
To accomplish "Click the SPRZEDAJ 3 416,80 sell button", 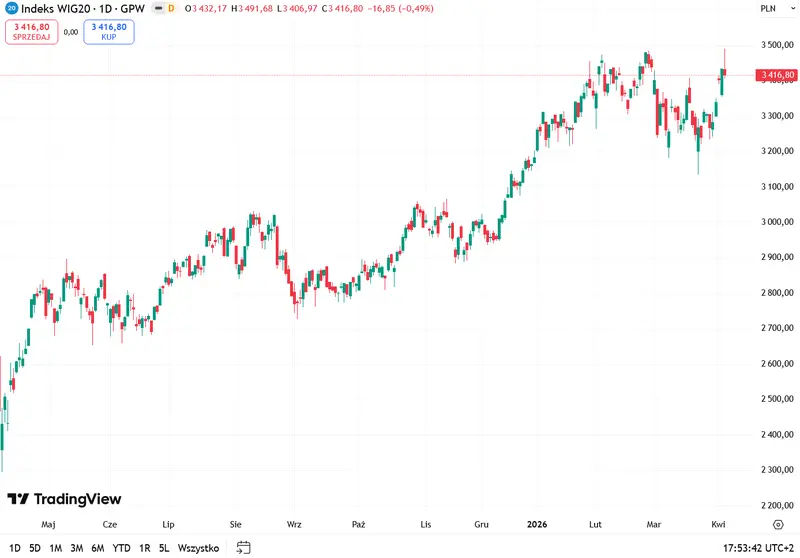I will pyautogui.click(x=32, y=32).
